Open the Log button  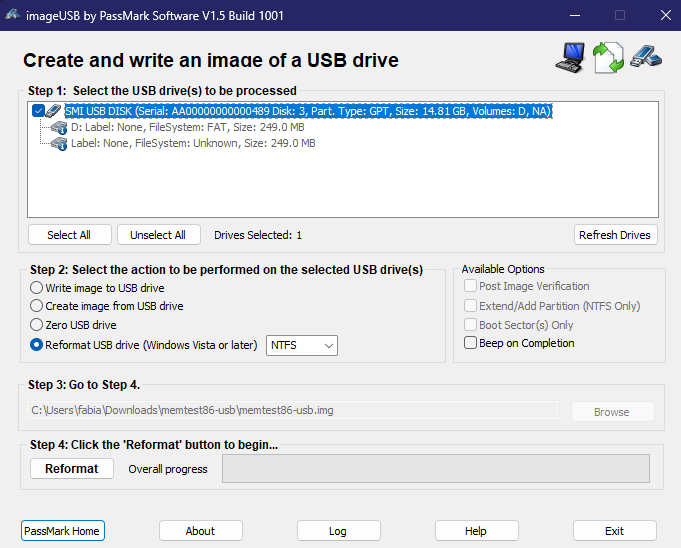[x=339, y=531]
